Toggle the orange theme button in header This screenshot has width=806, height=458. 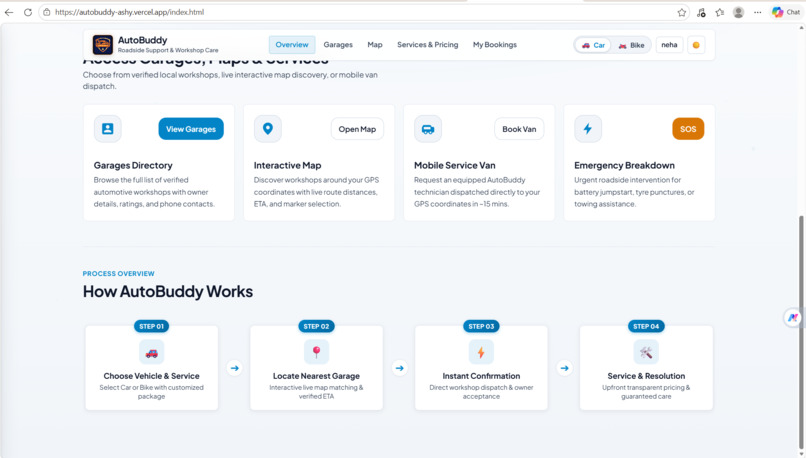(x=696, y=45)
